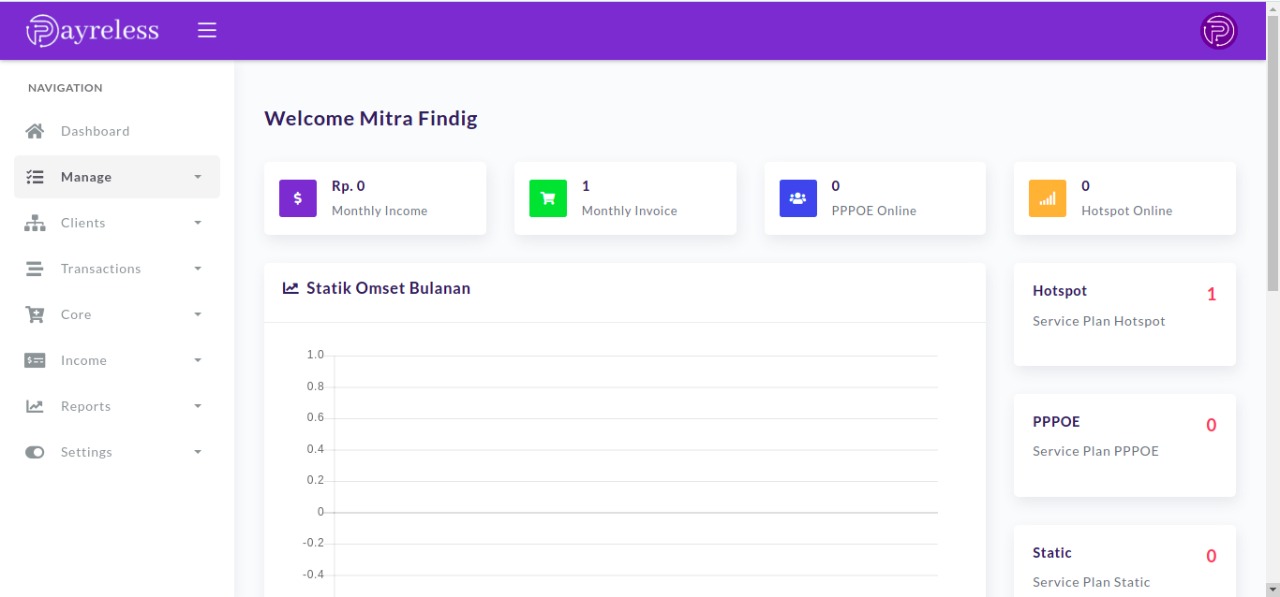
Task: Select the Reports navigation item
Action: 117,406
